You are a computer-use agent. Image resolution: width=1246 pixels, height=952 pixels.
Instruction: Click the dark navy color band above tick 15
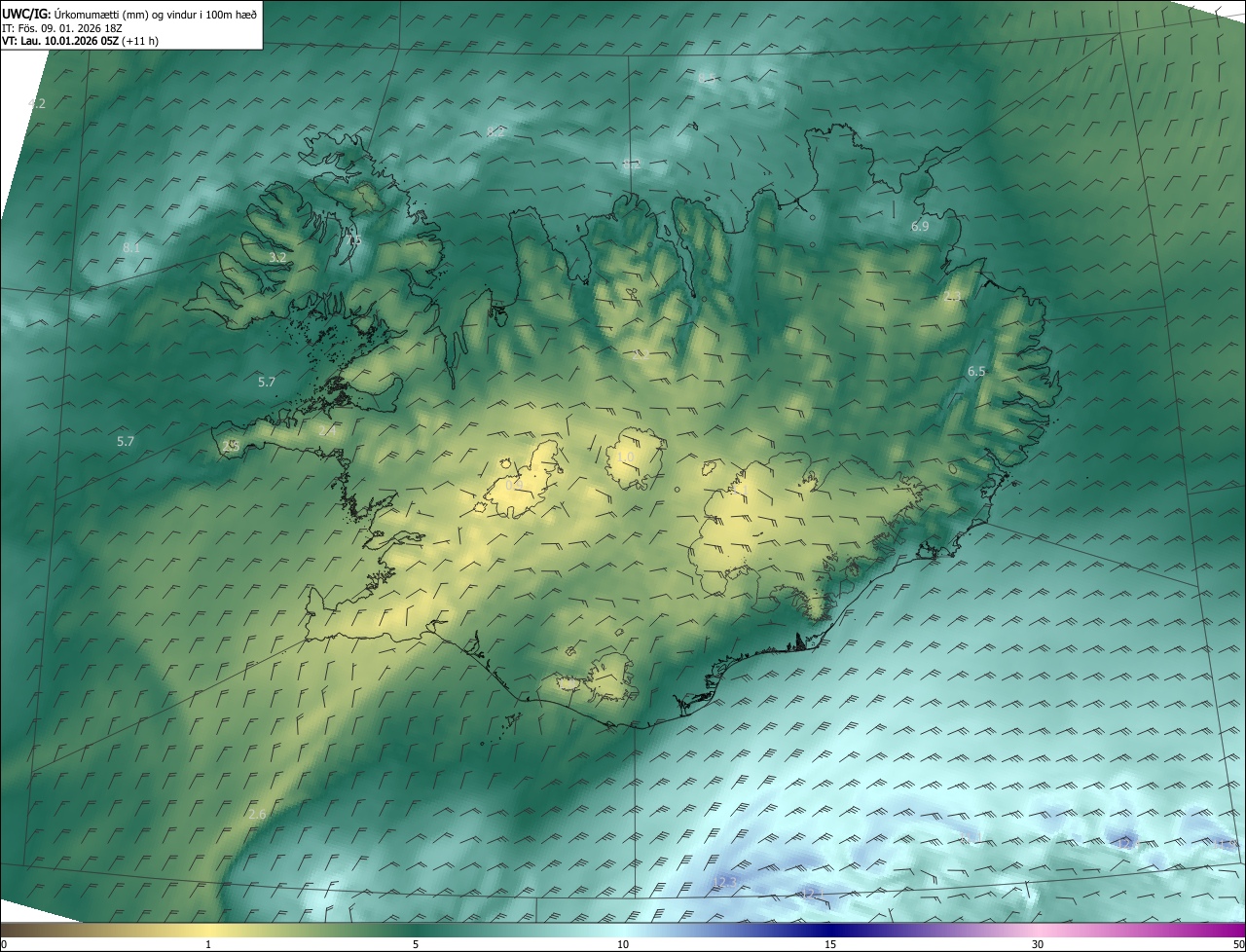pos(830,930)
